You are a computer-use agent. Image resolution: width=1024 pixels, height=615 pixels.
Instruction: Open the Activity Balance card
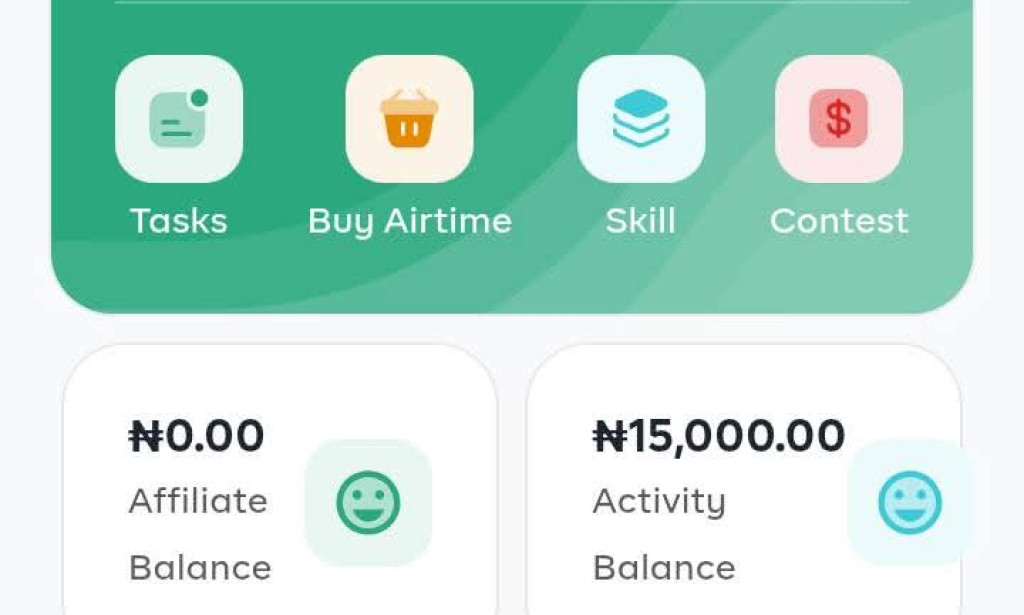pyautogui.click(x=745, y=480)
